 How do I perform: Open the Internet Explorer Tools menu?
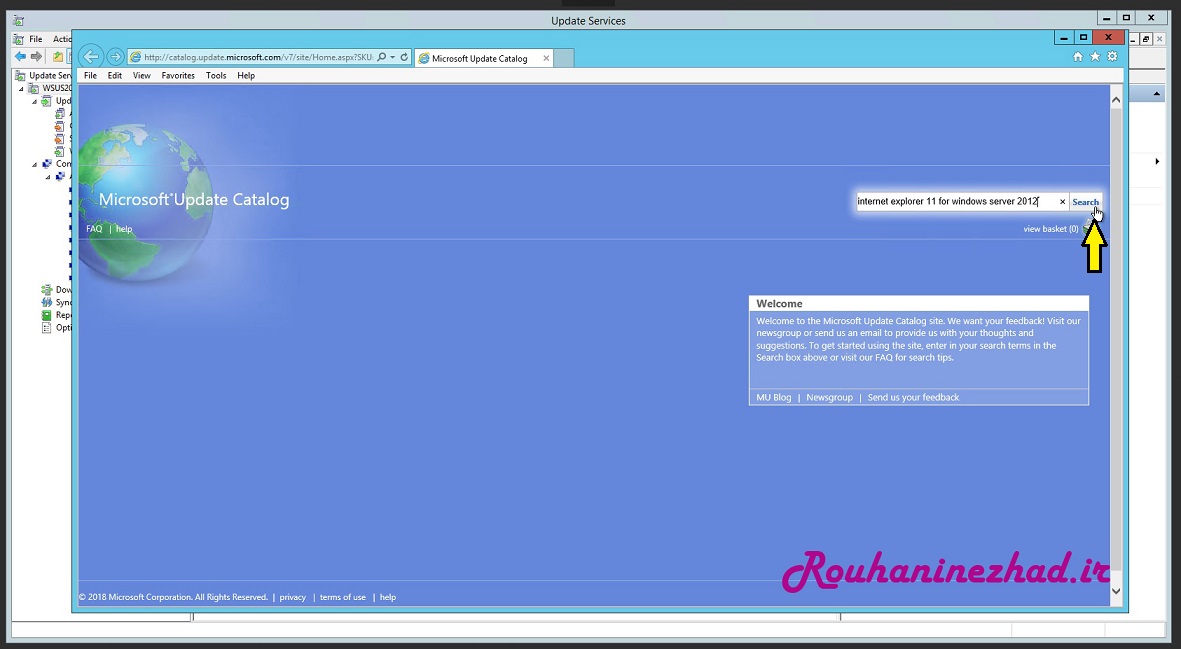(x=216, y=75)
